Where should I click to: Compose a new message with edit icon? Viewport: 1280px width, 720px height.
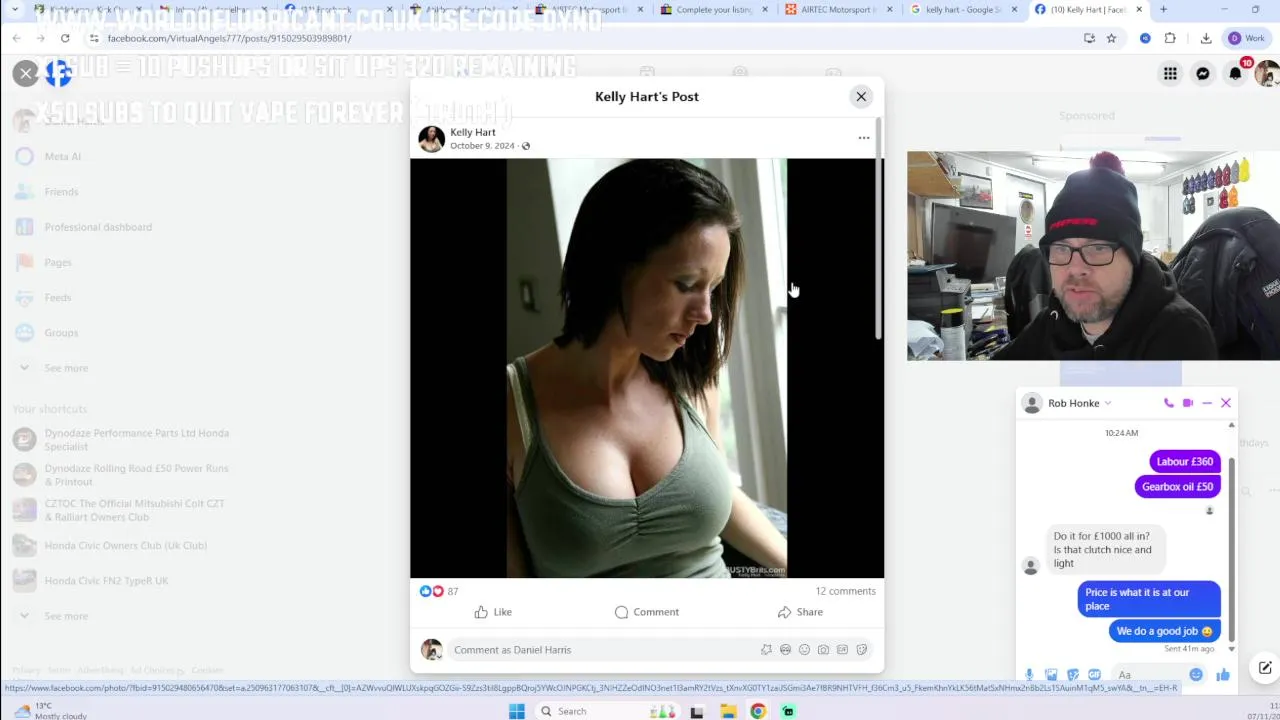point(1265,668)
